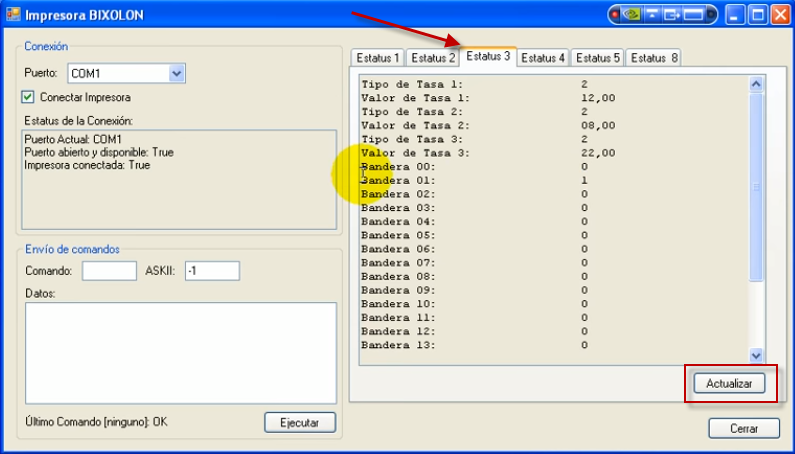Show the Estatus 8 tab
Viewport: 795px width, 454px height.
click(x=654, y=58)
